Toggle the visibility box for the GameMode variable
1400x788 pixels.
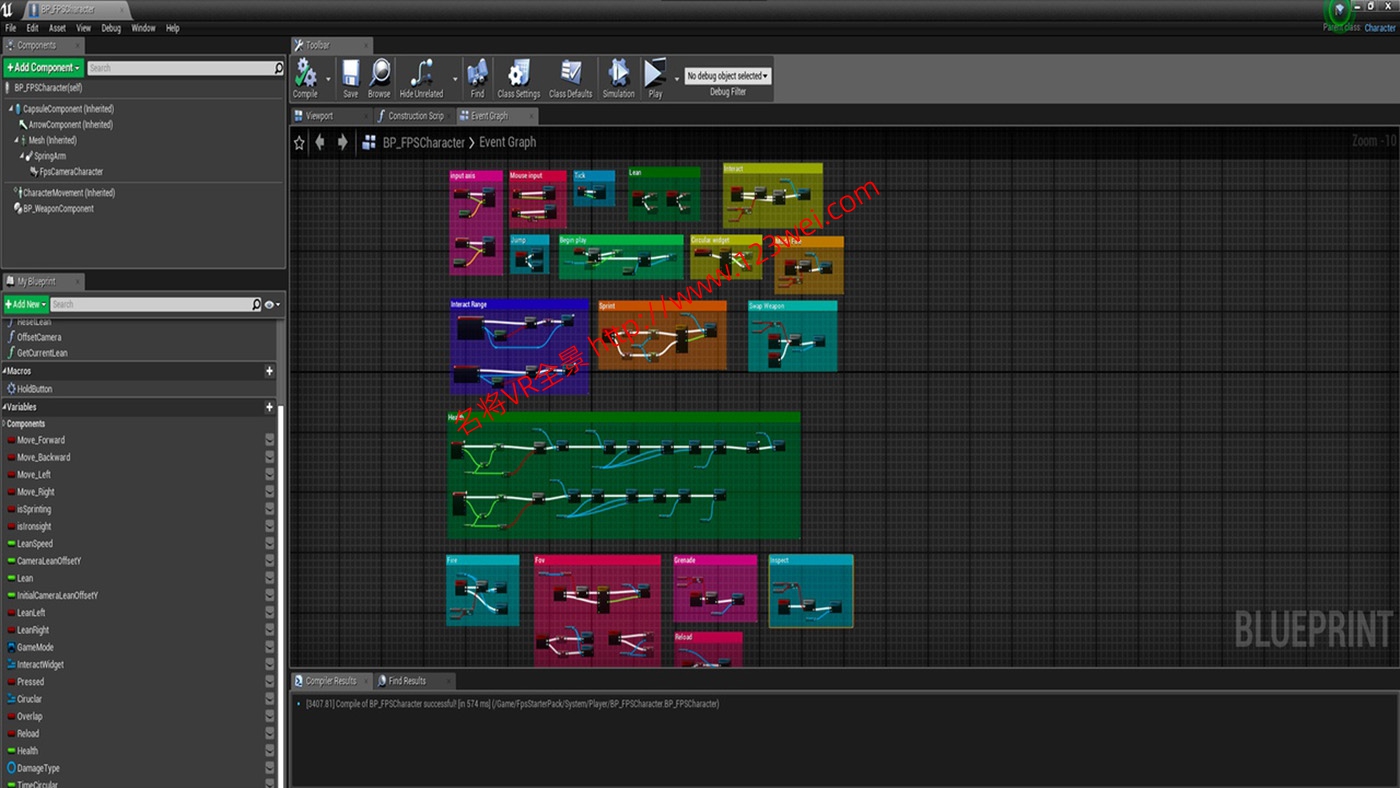(270, 647)
